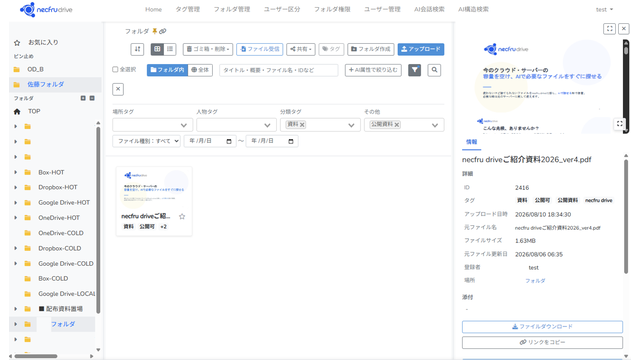The height and width of the screenshot is (360, 640).
Task: Close the filter panel with X button
Action: pos(118,89)
